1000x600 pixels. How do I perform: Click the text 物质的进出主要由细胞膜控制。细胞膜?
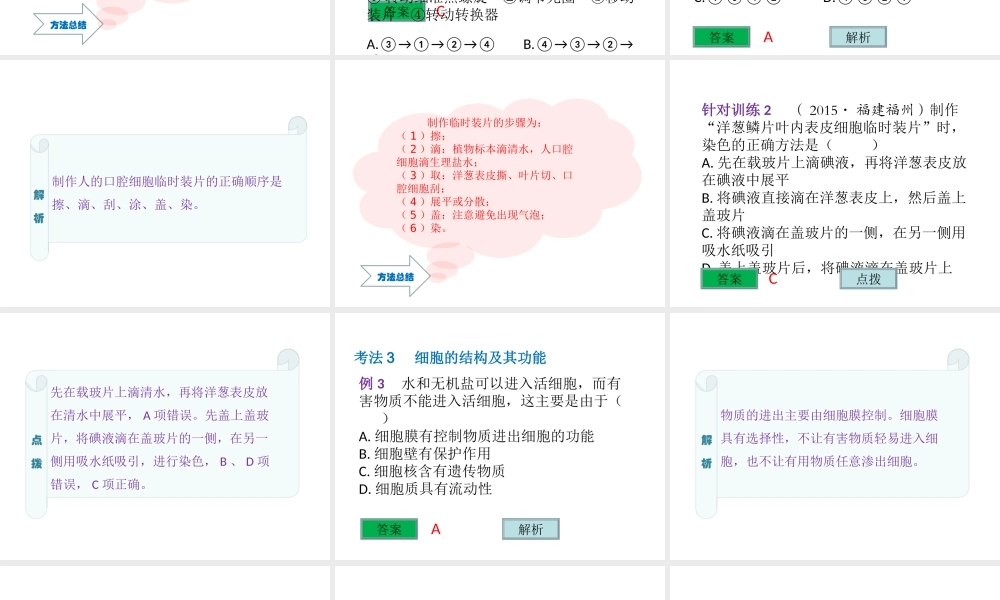tap(829, 415)
